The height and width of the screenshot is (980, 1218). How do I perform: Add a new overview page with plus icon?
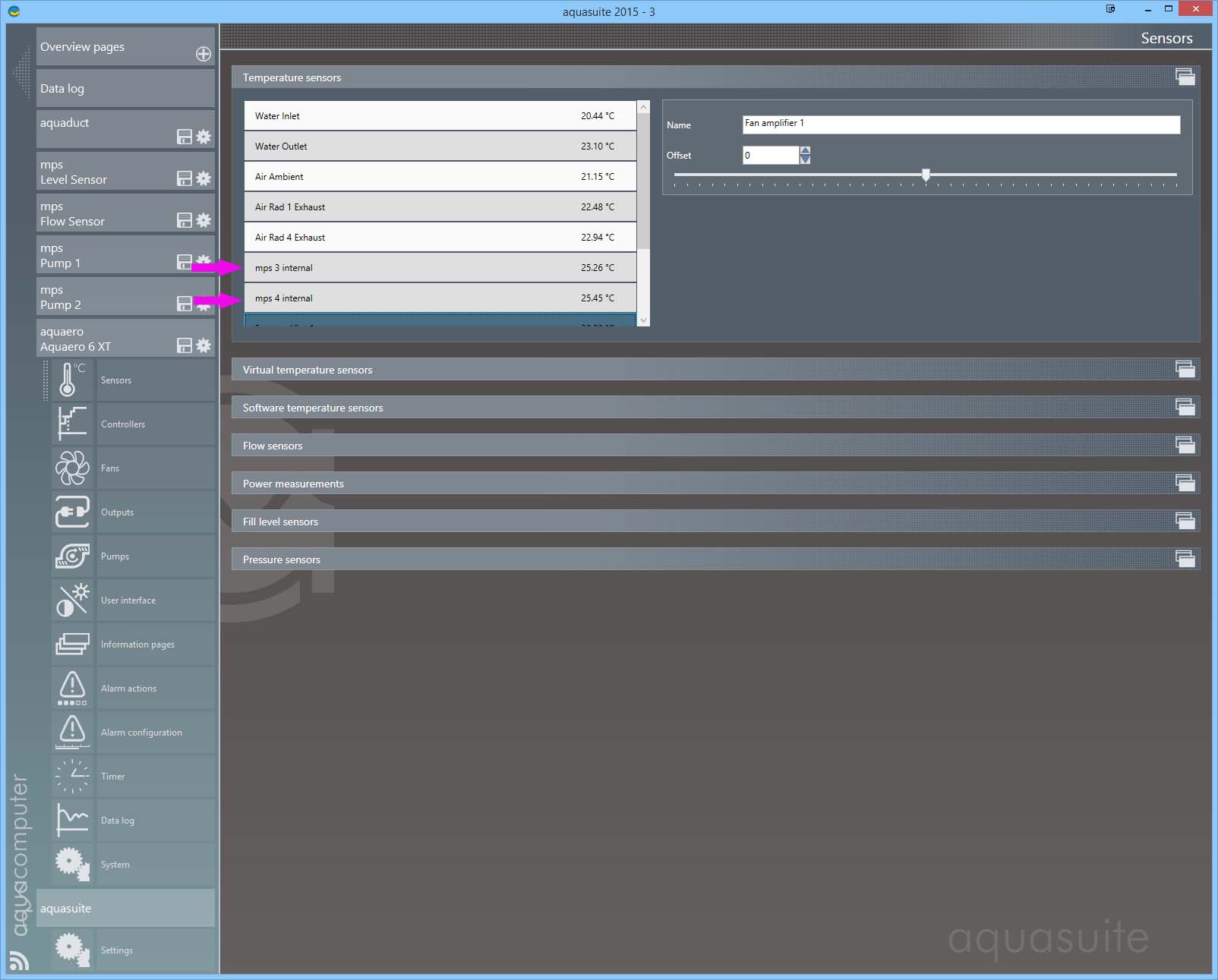tap(204, 54)
